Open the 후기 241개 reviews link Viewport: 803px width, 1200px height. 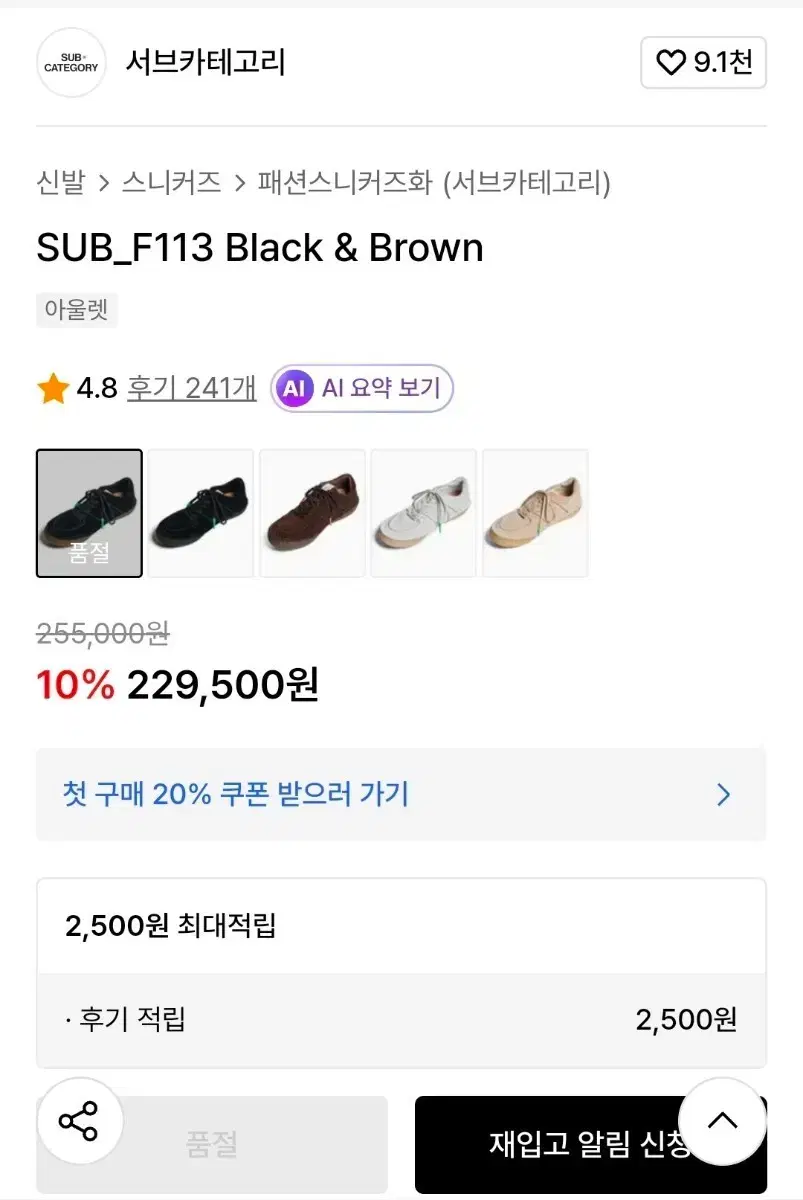(x=191, y=388)
